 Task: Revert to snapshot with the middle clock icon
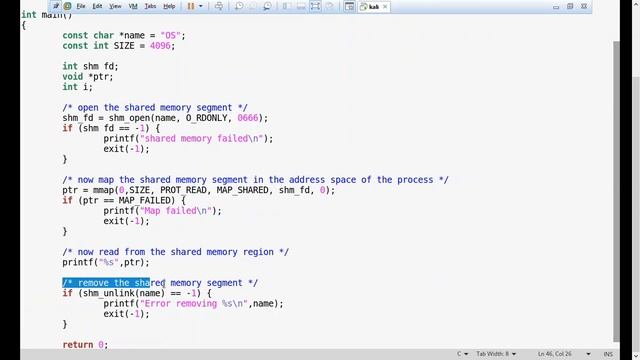click(x=253, y=6)
